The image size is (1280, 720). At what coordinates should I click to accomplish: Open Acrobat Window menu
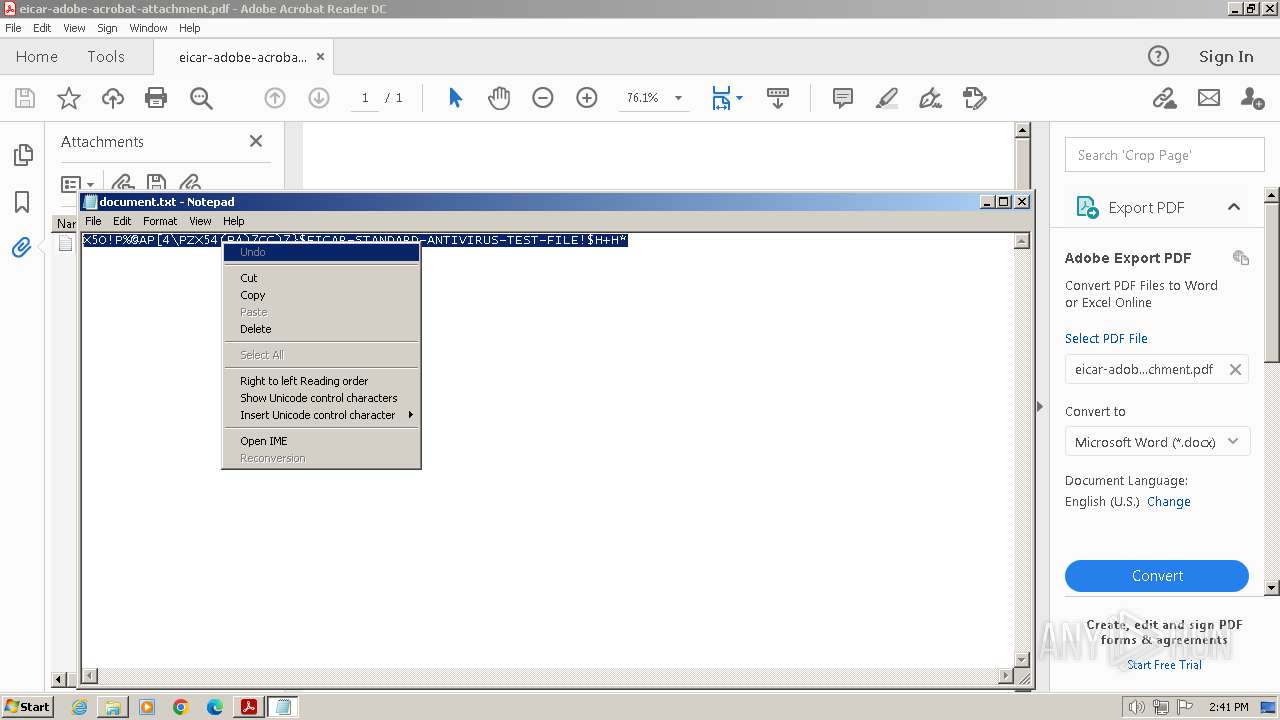148,28
